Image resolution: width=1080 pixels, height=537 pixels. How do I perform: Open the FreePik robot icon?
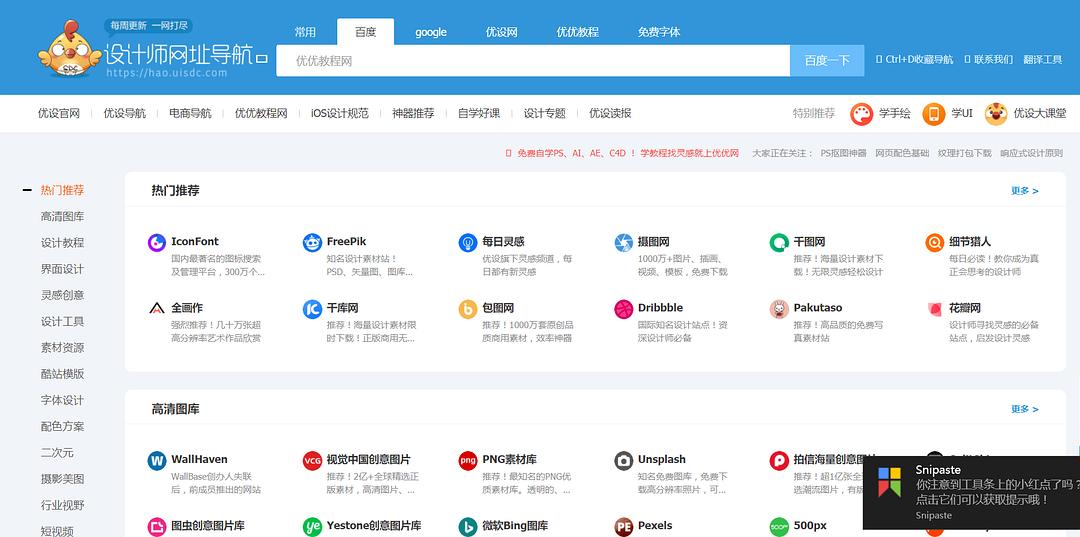pyautogui.click(x=312, y=242)
